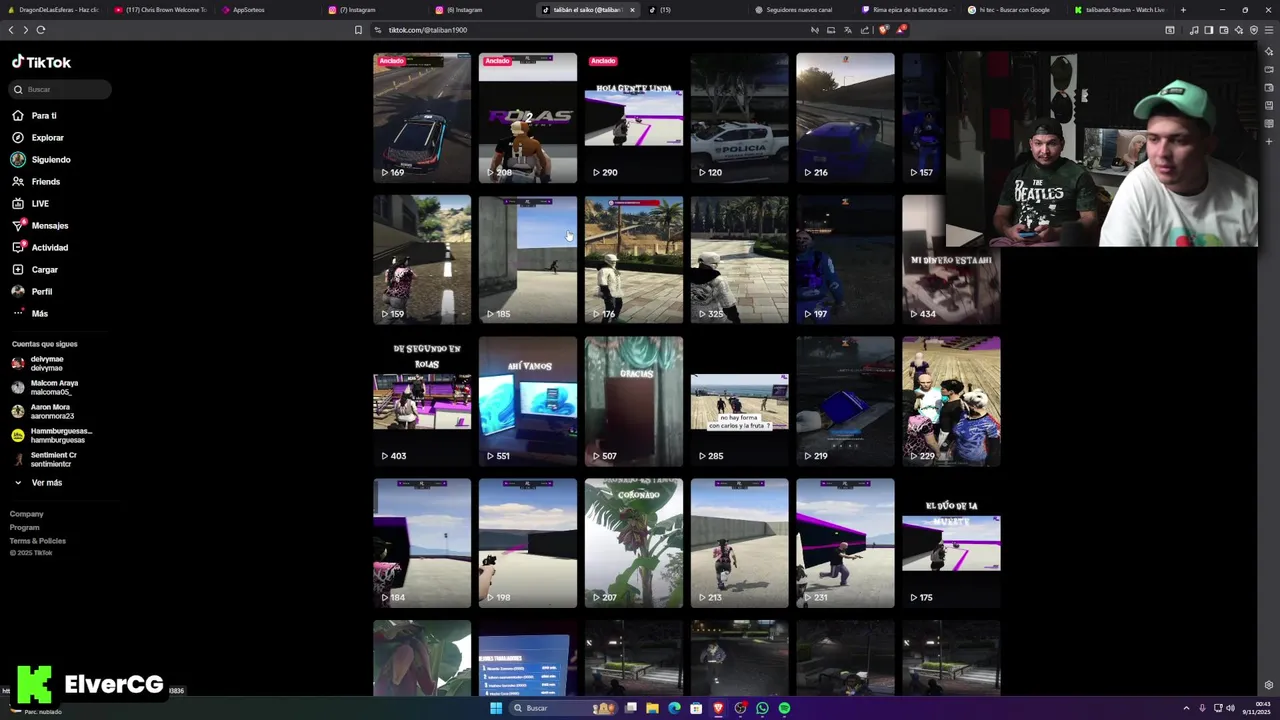The image size is (1280, 720).
Task: Click the TikTok logo
Action: [x=41, y=62]
